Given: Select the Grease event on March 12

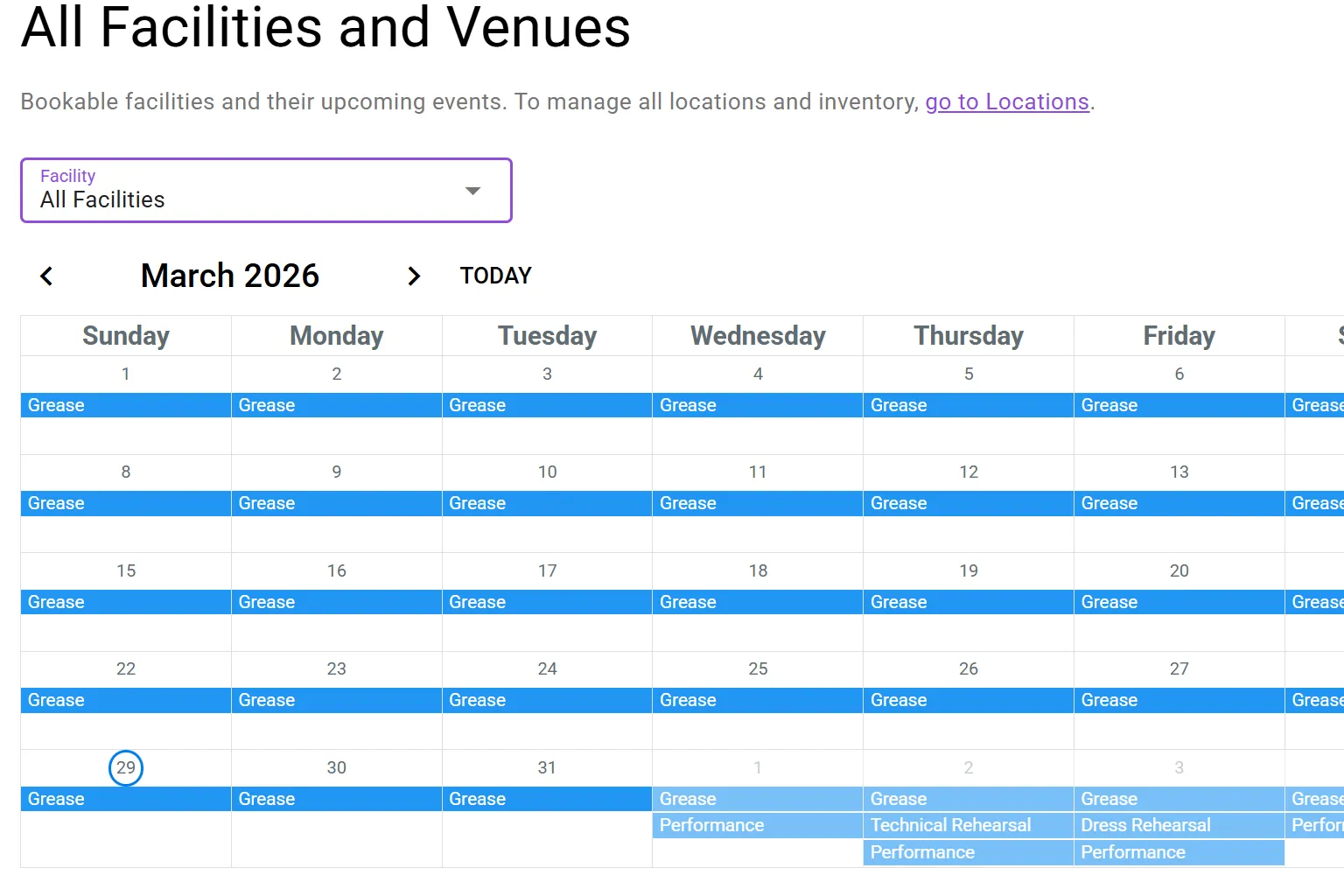Looking at the screenshot, I should point(968,503).
